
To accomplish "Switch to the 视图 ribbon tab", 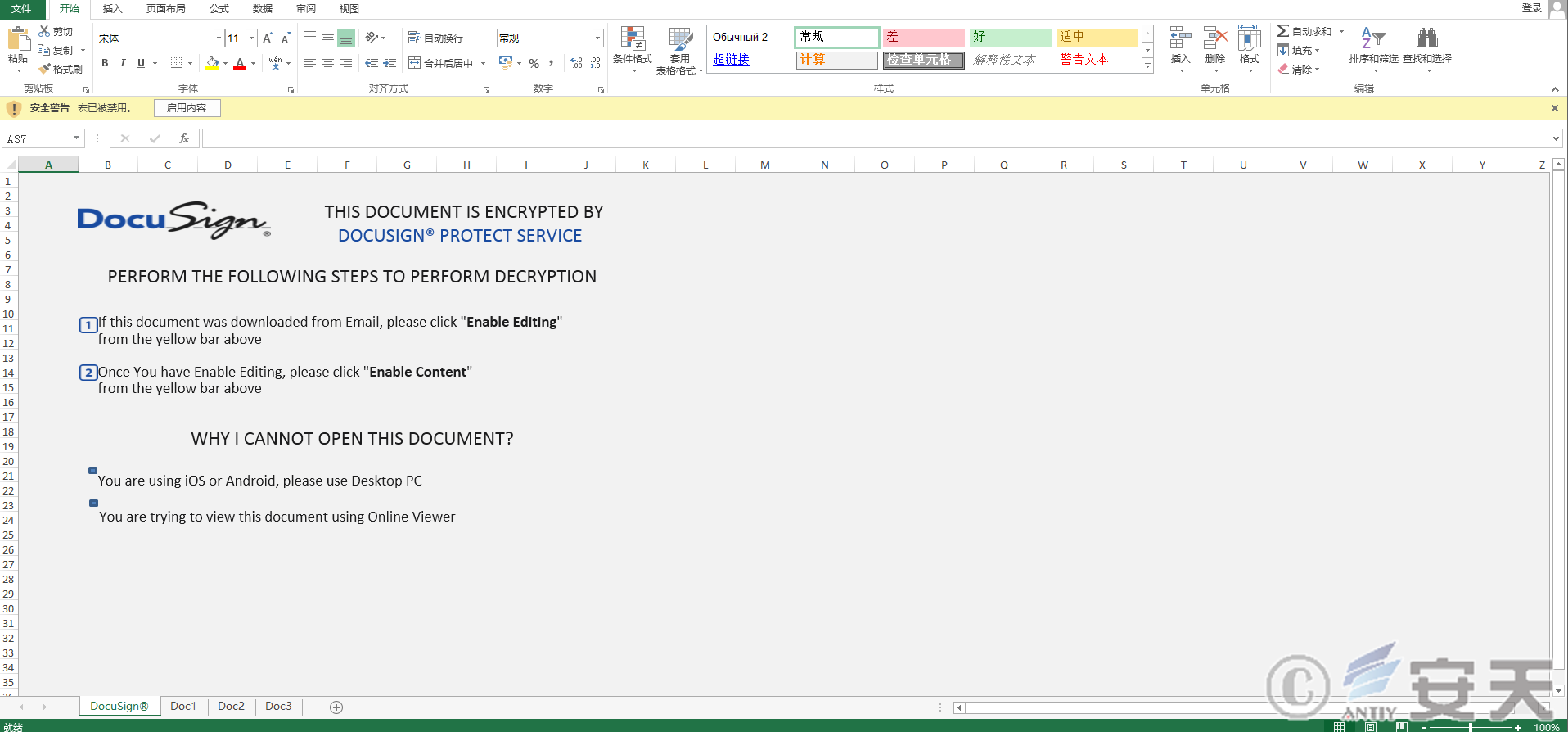I will click(x=349, y=9).
